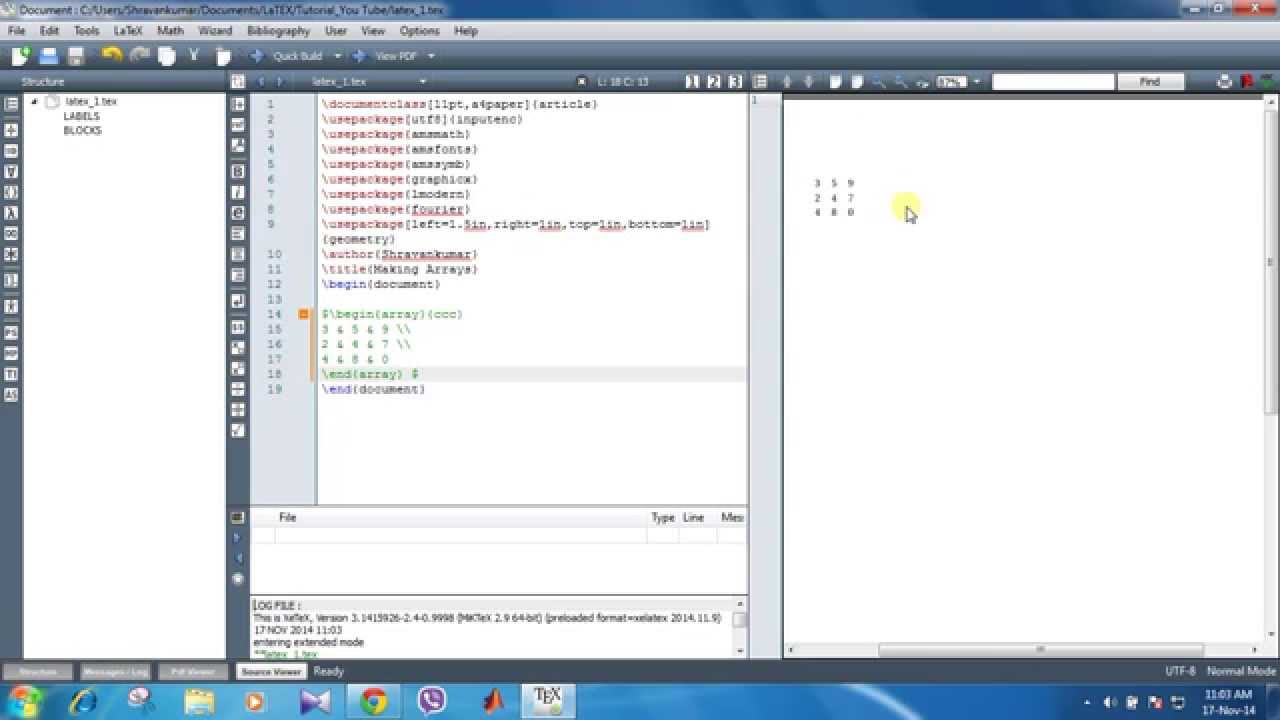The image size is (1280, 720).
Task: Jump to bookmark 2 in editor
Action: (x=714, y=82)
